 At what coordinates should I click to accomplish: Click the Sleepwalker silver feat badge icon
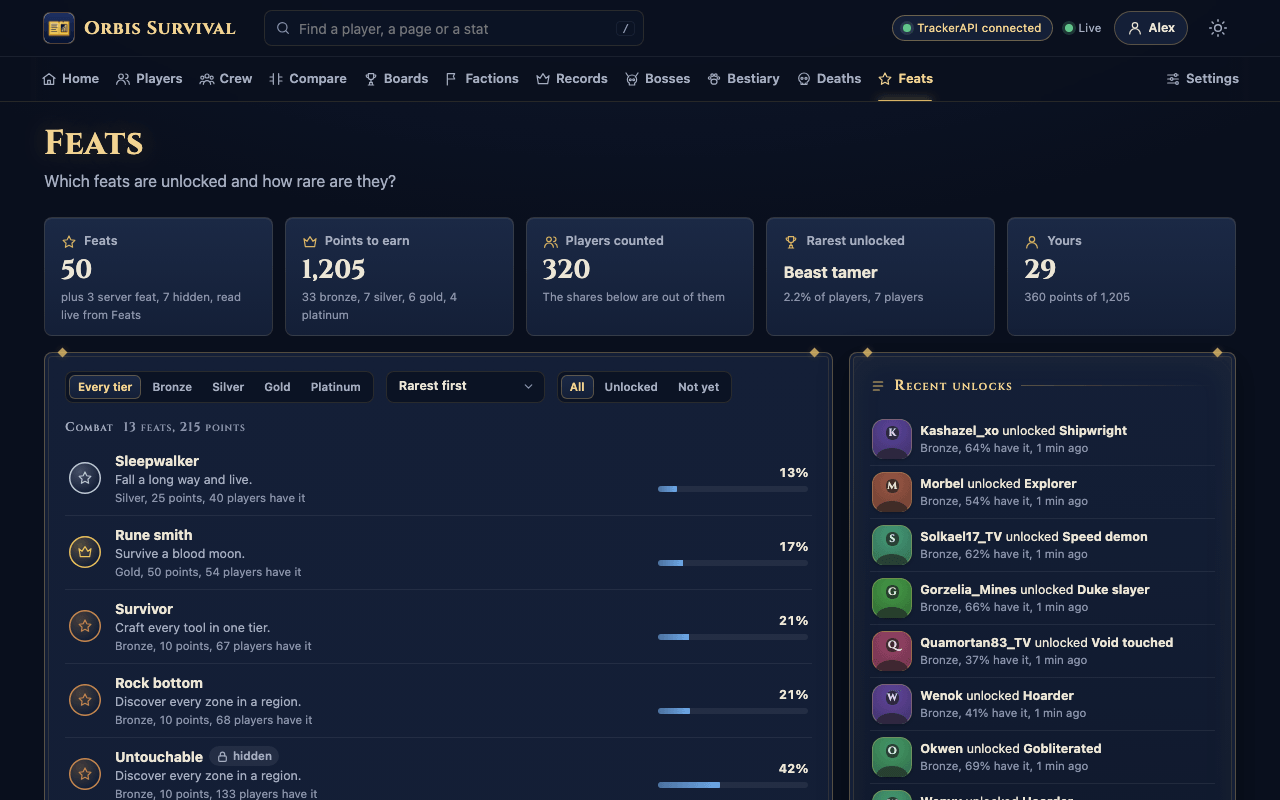(85, 478)
